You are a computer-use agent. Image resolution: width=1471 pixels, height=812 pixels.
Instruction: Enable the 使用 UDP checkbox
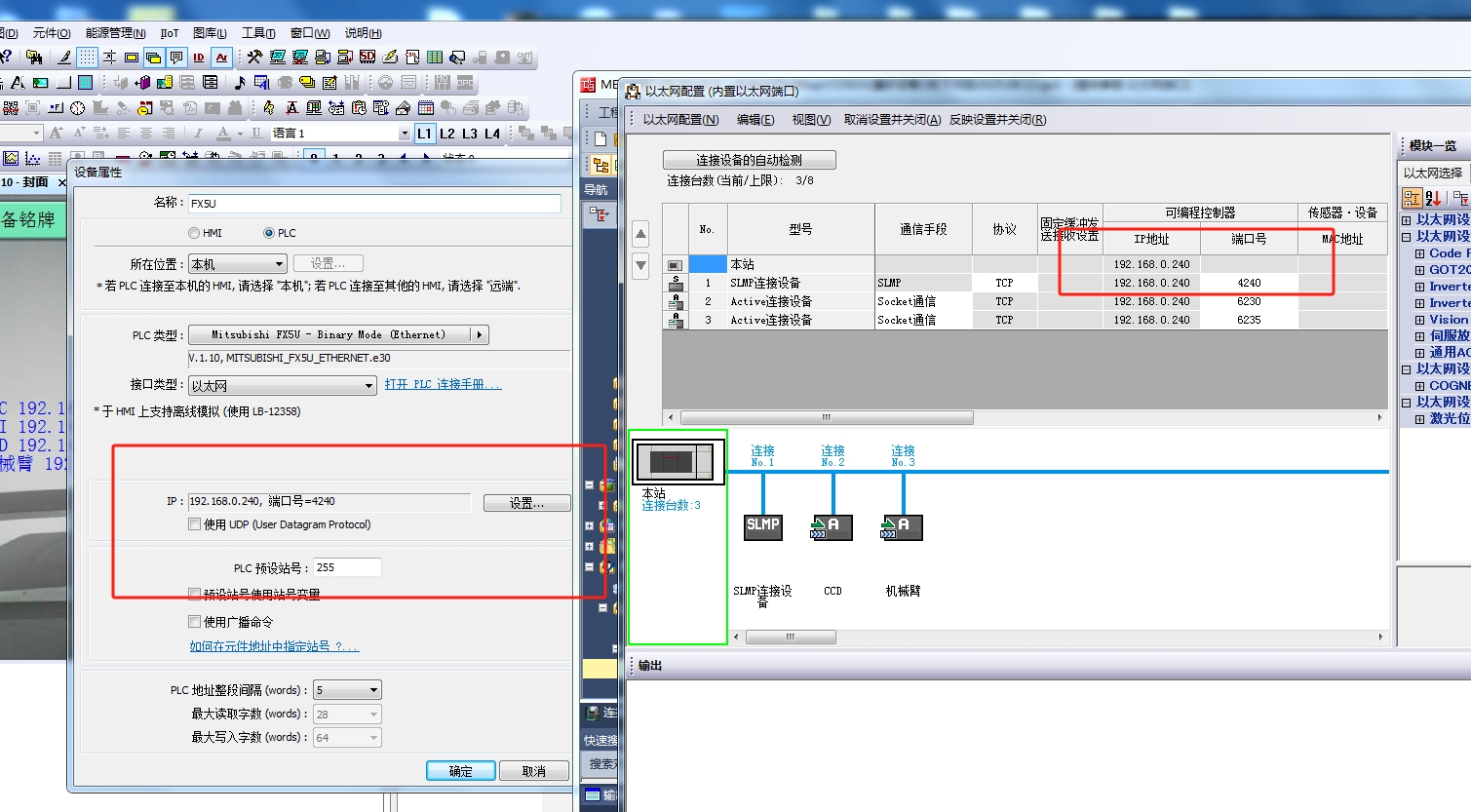point(195,524)
